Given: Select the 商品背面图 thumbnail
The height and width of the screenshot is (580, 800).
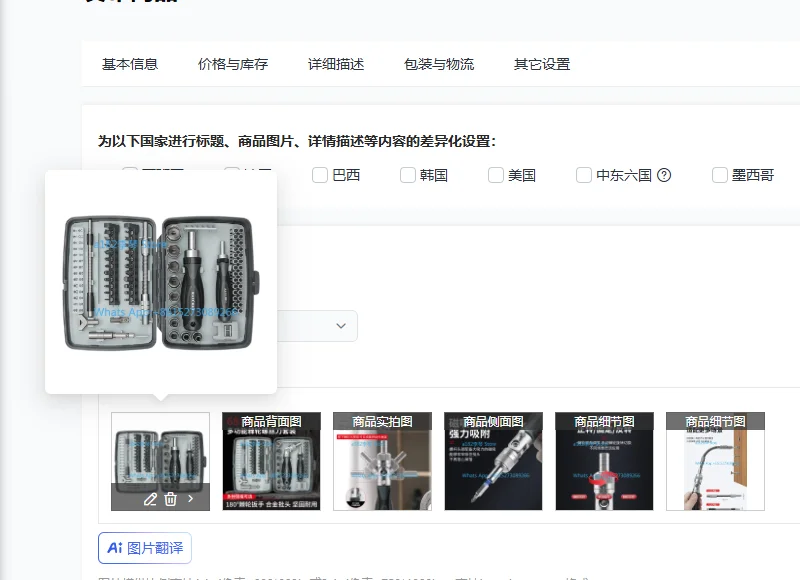Looking at the screenshot, I should [271, 461].
